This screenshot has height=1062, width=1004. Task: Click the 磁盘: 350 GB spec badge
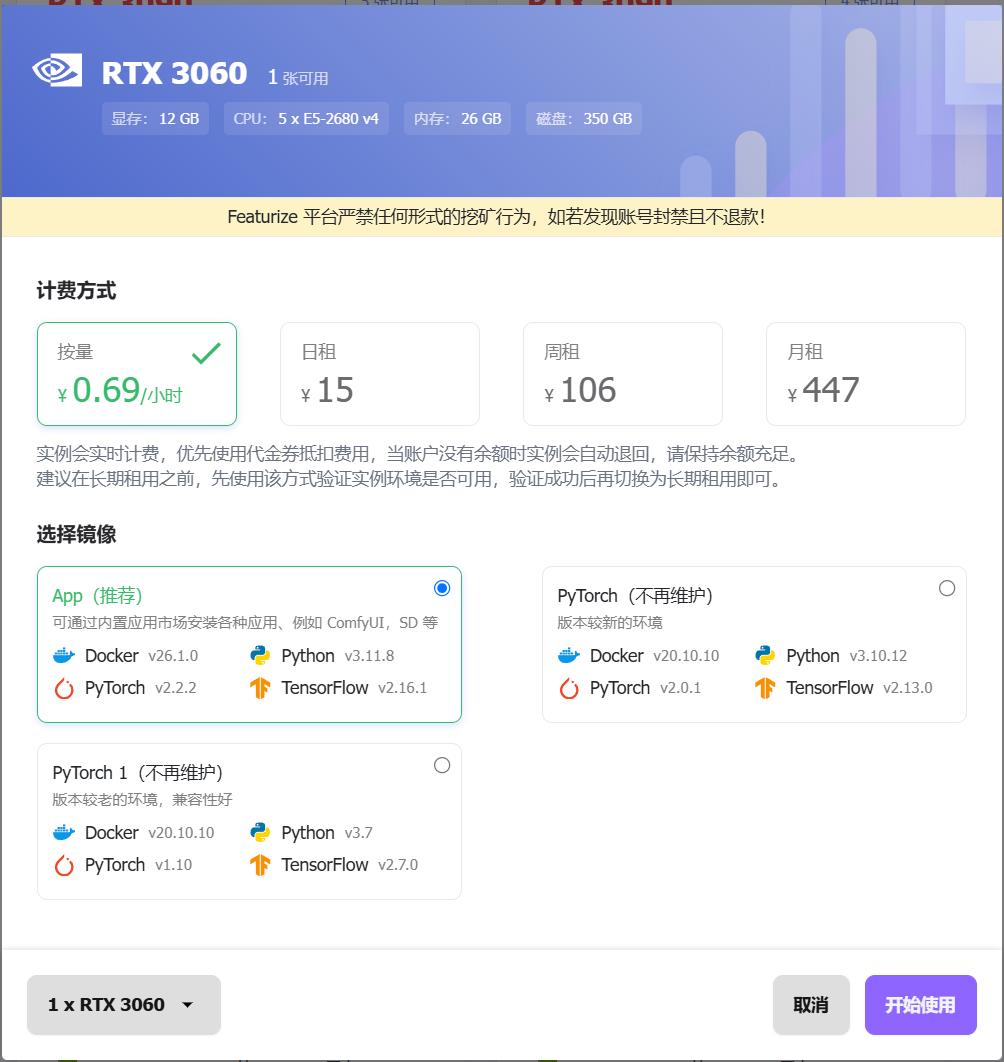click(584, 118)
